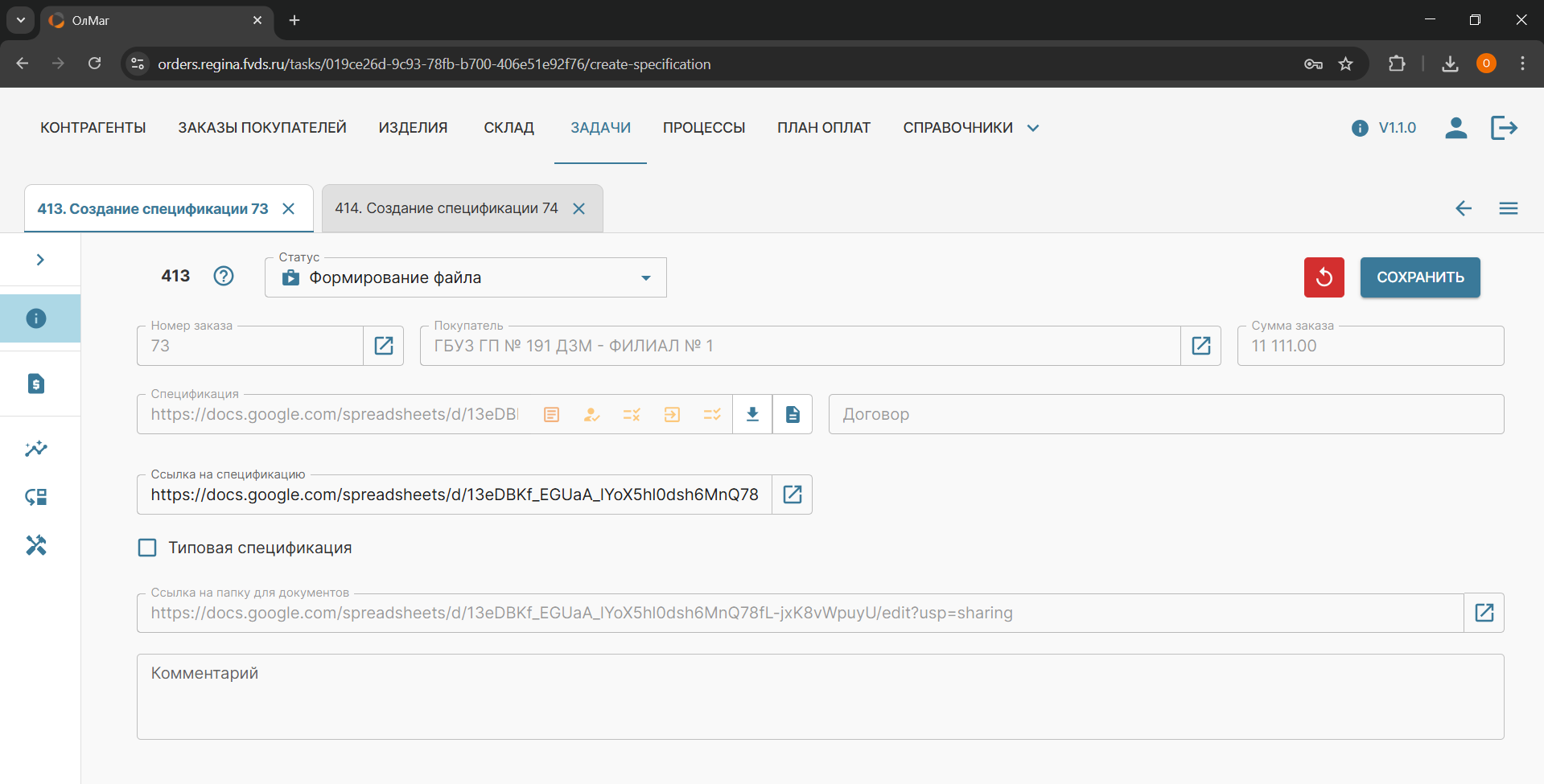The width and height of the screenshot is (1544, 784).
Task: Close the 413 Создание спецификации tab
Action: point(289,209)
